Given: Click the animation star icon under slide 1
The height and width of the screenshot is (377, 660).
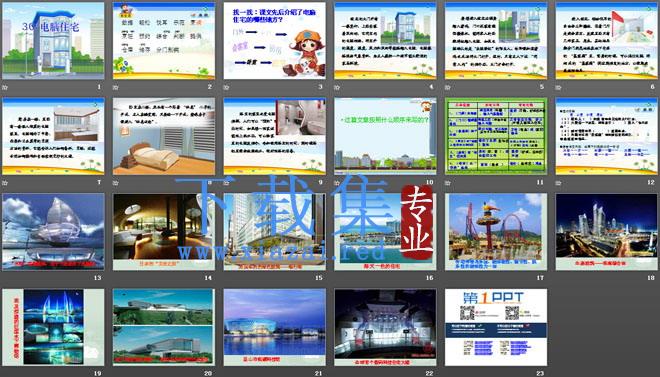Looking at the screenshot, I should (x=5, y=88).
